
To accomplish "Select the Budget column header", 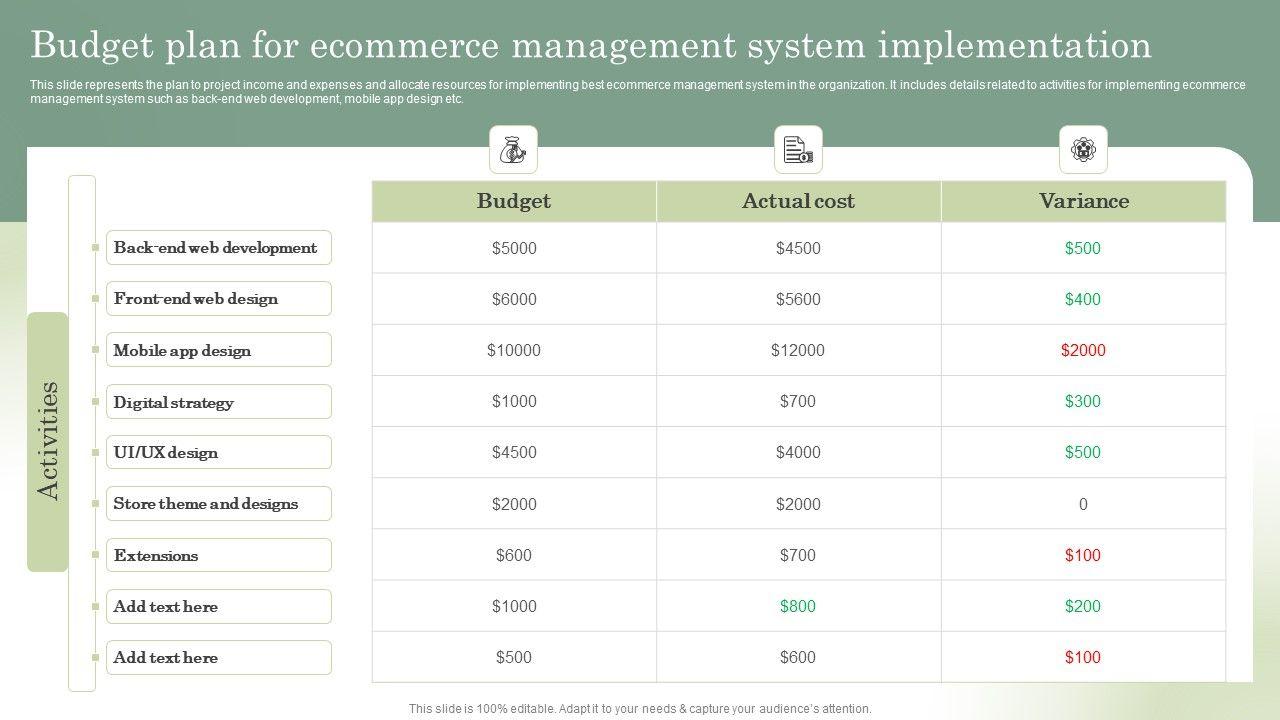I will click(x=514, y=201).
